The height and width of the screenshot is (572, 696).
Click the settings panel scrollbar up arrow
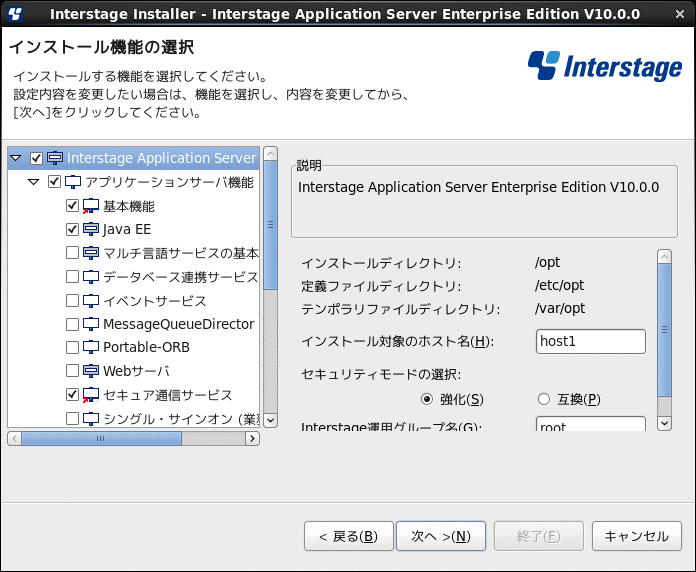click(664, 256)
